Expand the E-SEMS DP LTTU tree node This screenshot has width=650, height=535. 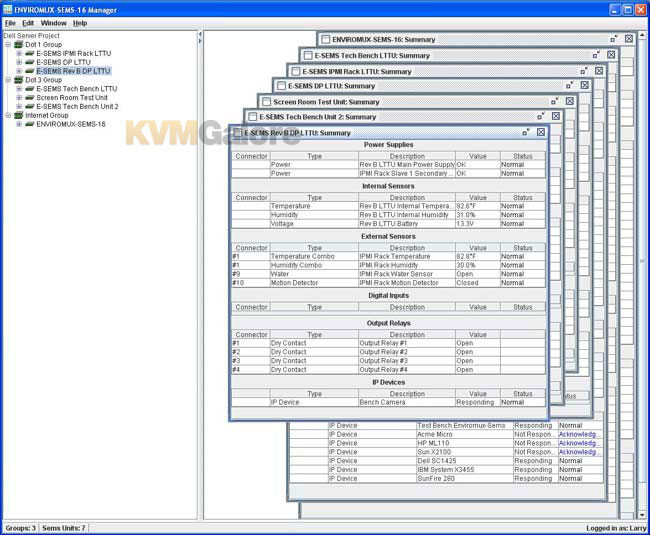19,62
